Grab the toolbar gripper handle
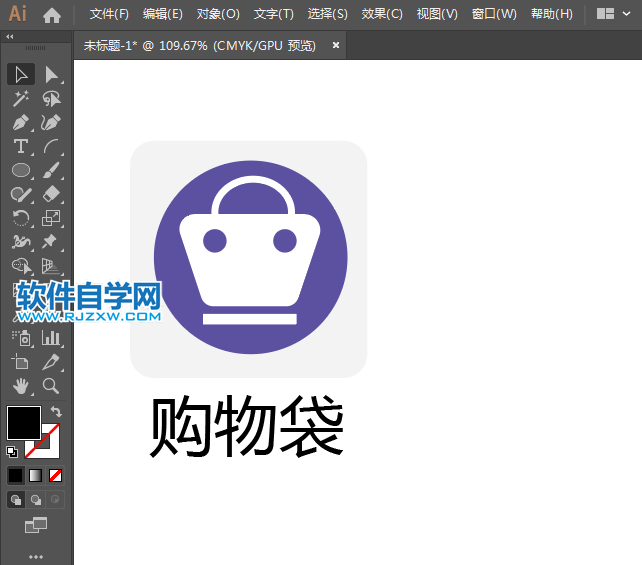Image resolution: width=642 pixels, height=565 pixels. (x=36, y=48)
